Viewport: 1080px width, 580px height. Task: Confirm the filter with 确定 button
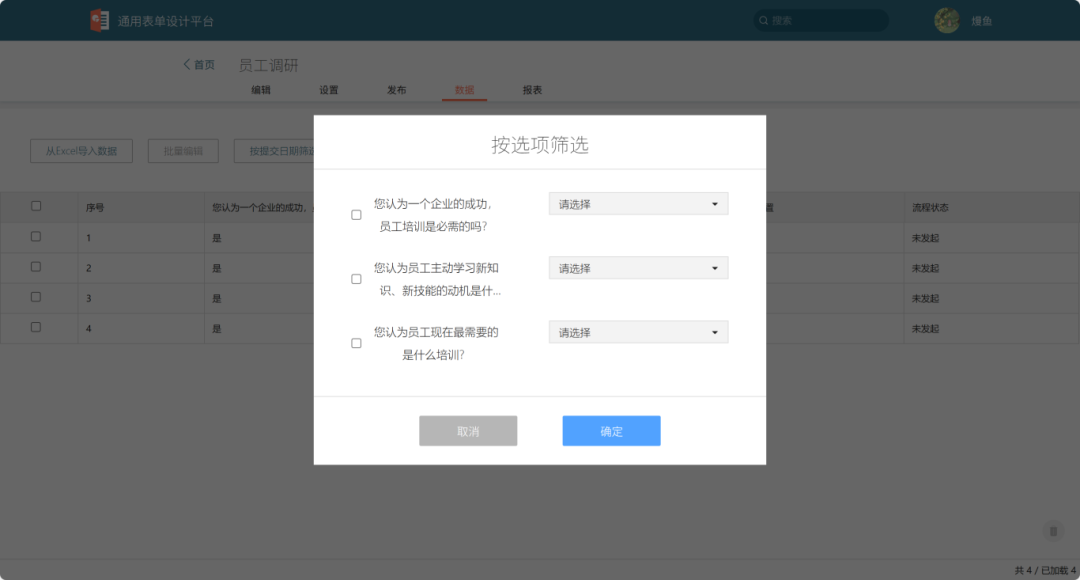tap(611, 430)
